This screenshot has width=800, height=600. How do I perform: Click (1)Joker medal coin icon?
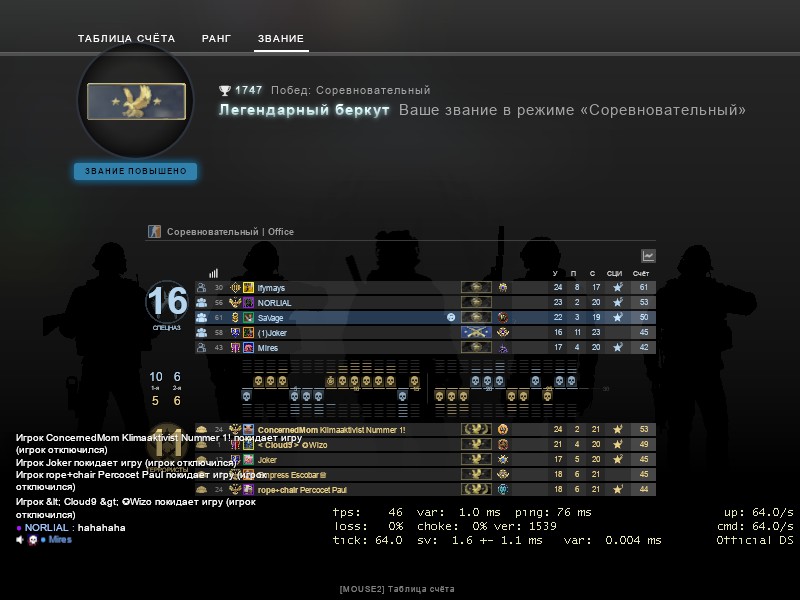point(503,333)
